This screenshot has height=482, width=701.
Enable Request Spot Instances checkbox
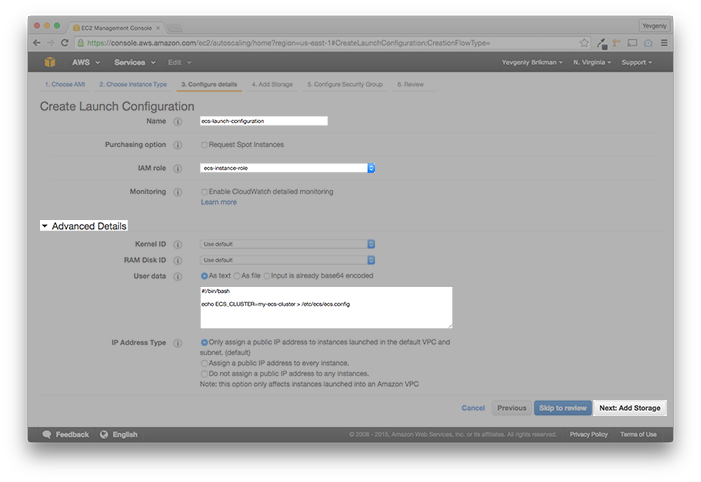click(204, 145)
